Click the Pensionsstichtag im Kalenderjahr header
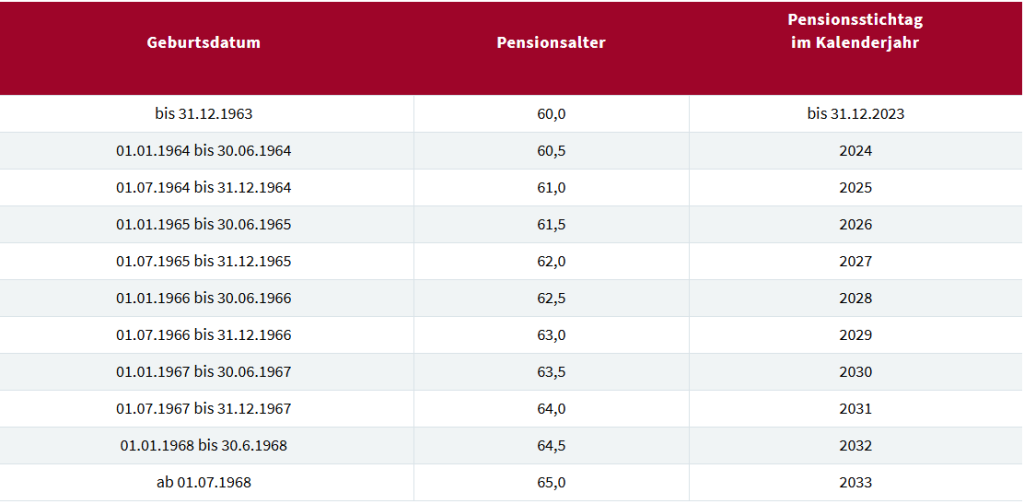This screenshot has width=1024, height=504. click(x=855, y=32)
